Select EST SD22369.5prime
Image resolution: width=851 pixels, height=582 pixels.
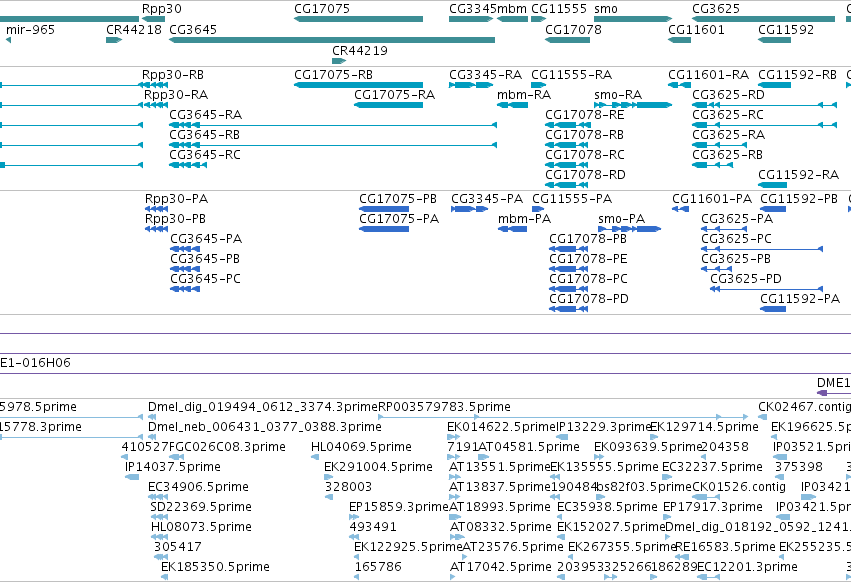tap(201, 507)
